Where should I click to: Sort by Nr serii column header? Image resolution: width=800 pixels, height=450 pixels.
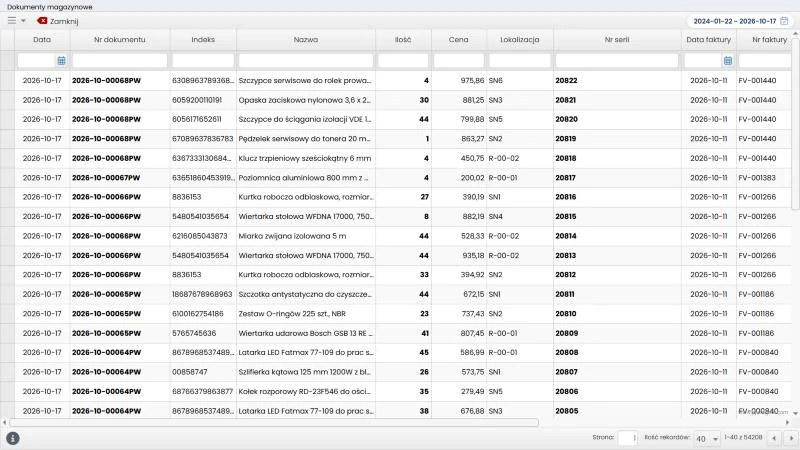617,39
